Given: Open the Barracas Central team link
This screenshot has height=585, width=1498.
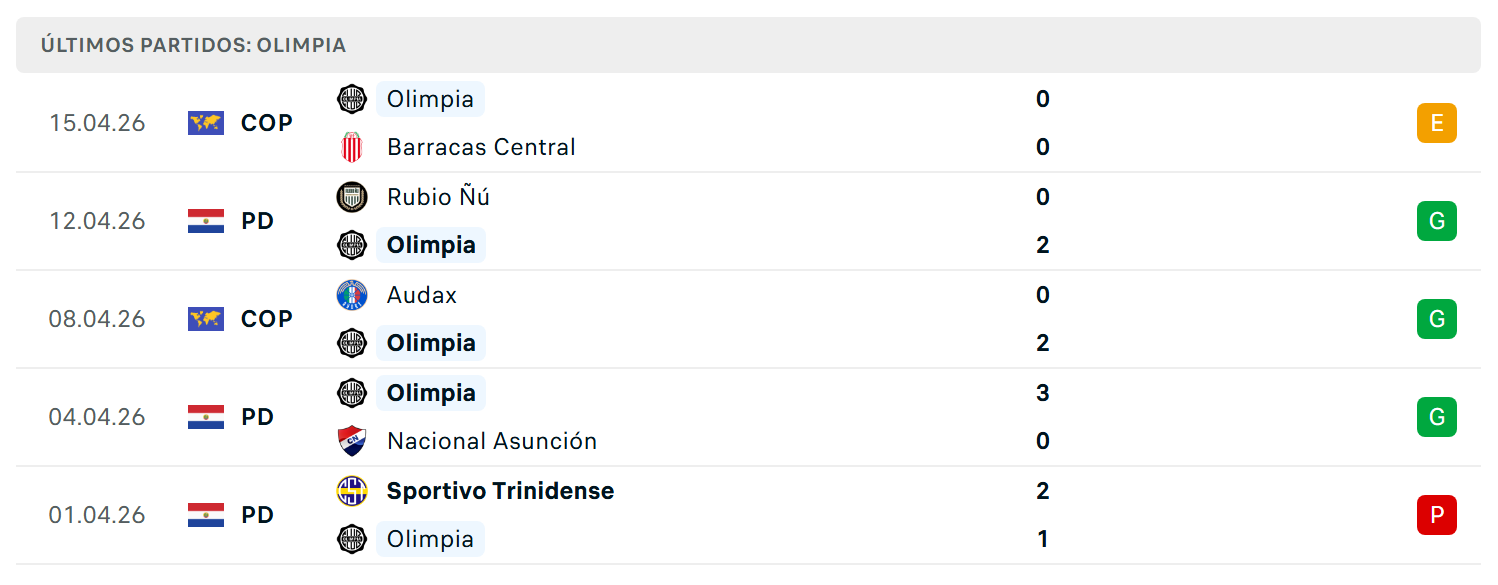Looking at the screenshot, I should (481, 147).
